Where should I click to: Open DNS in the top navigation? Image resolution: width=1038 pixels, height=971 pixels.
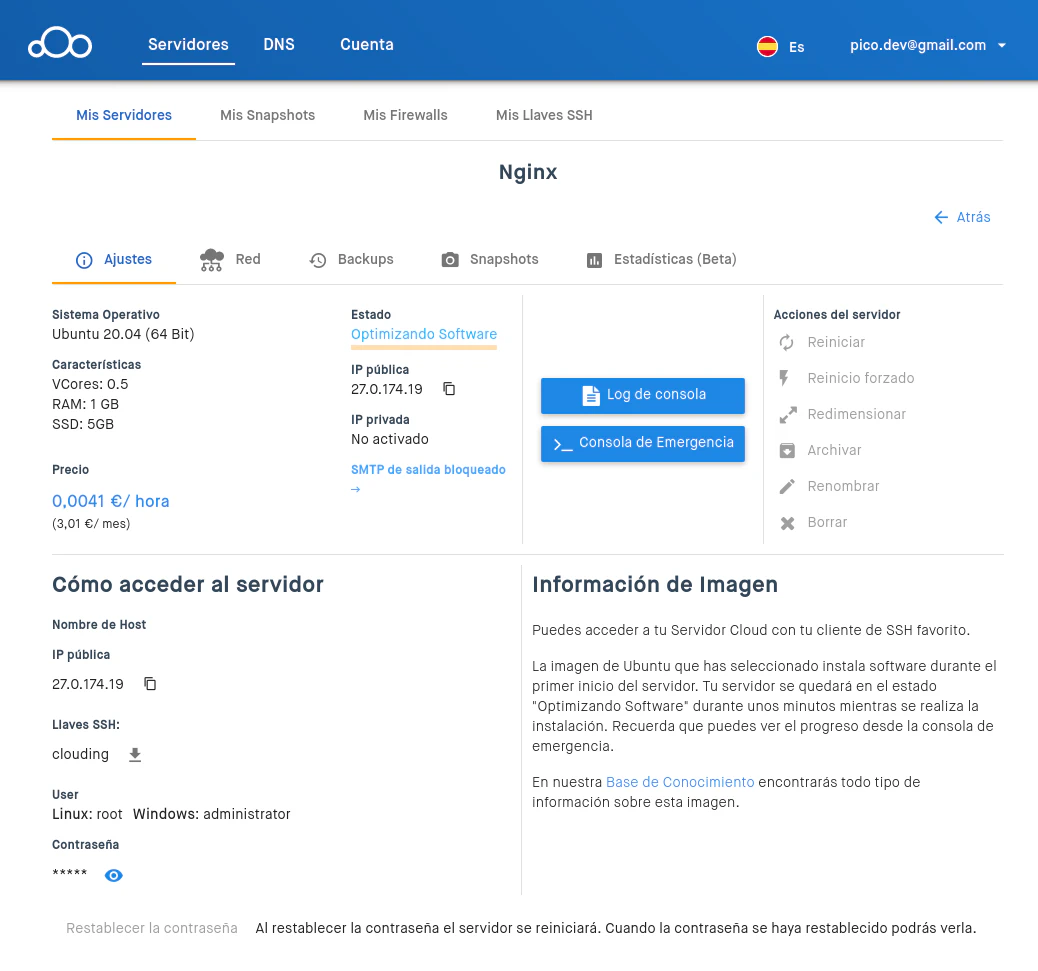279,45
